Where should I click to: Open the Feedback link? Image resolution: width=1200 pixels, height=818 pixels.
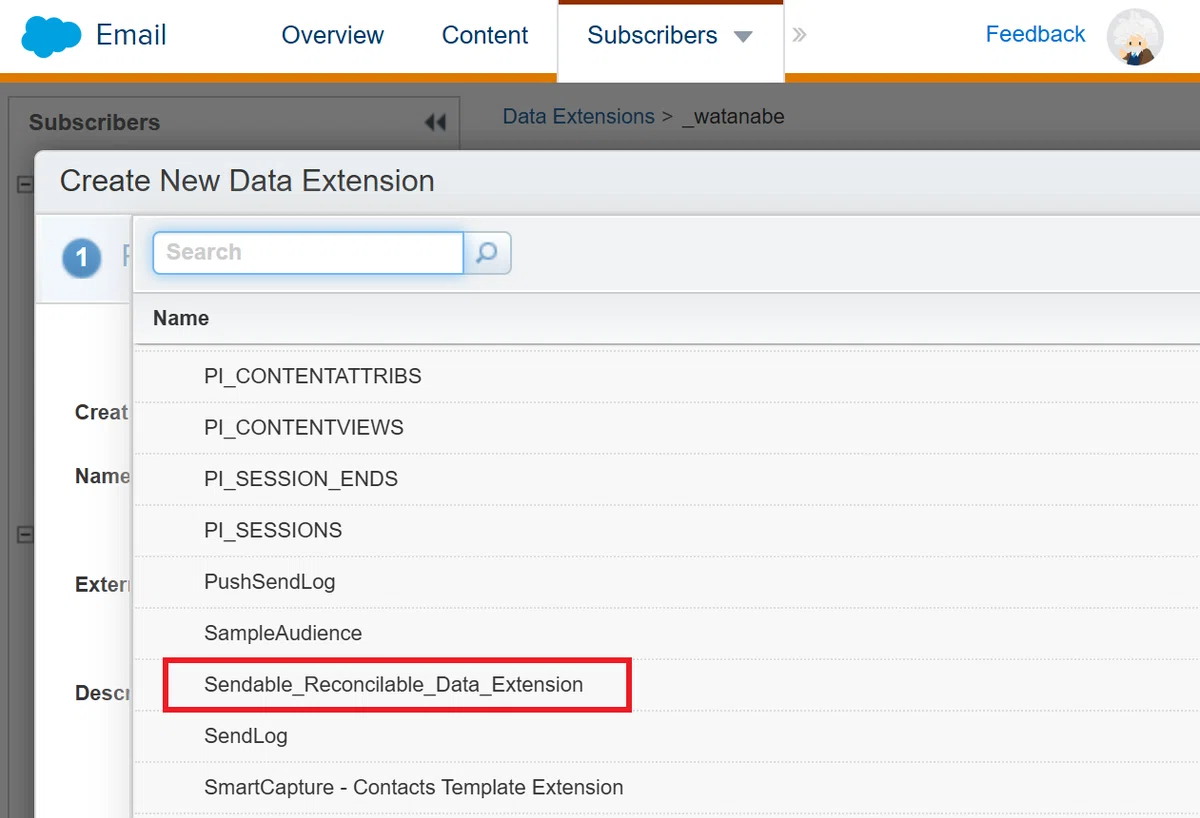click(x=1035, y=34)
